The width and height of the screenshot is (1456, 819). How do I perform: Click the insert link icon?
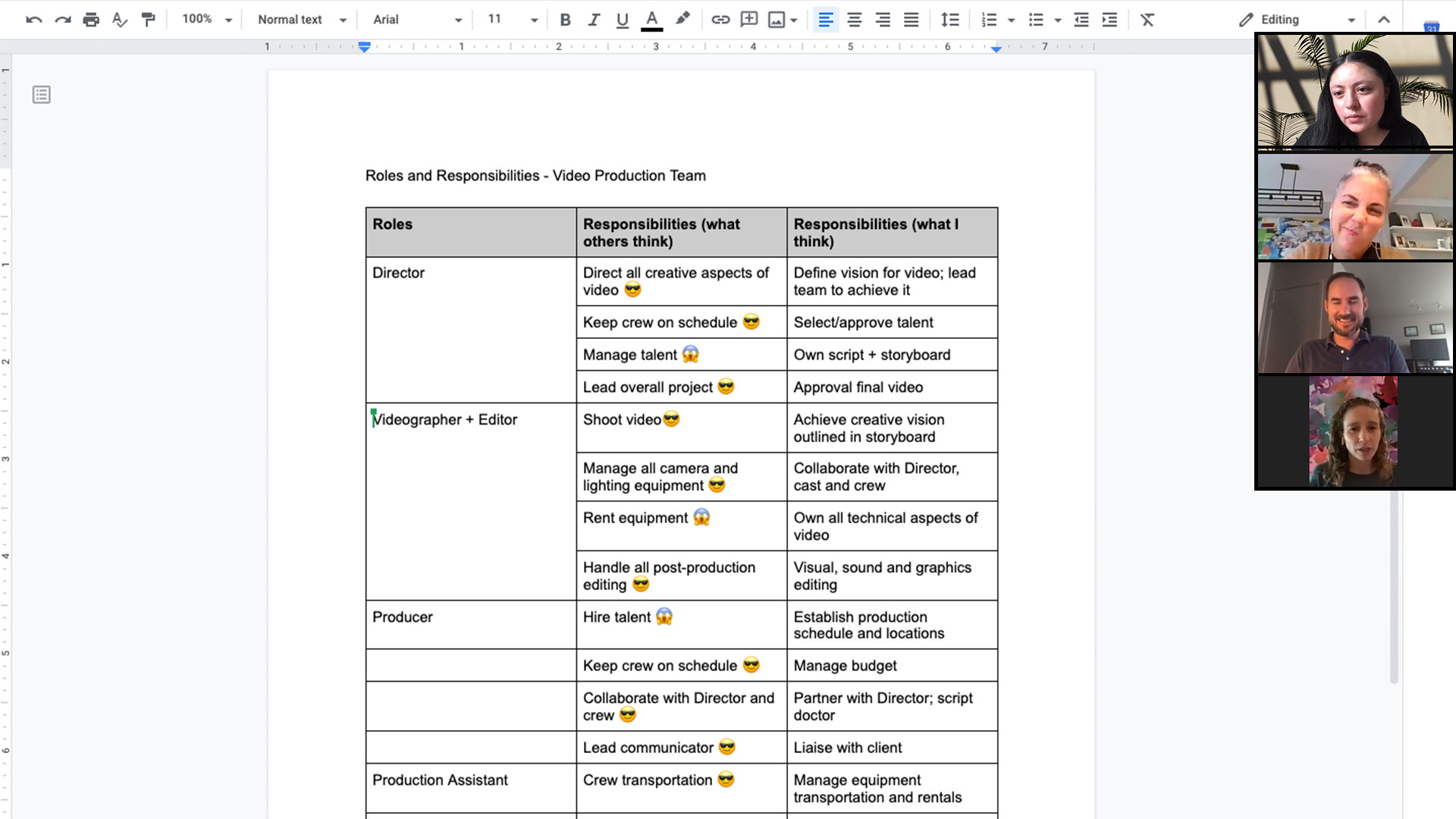718,19
